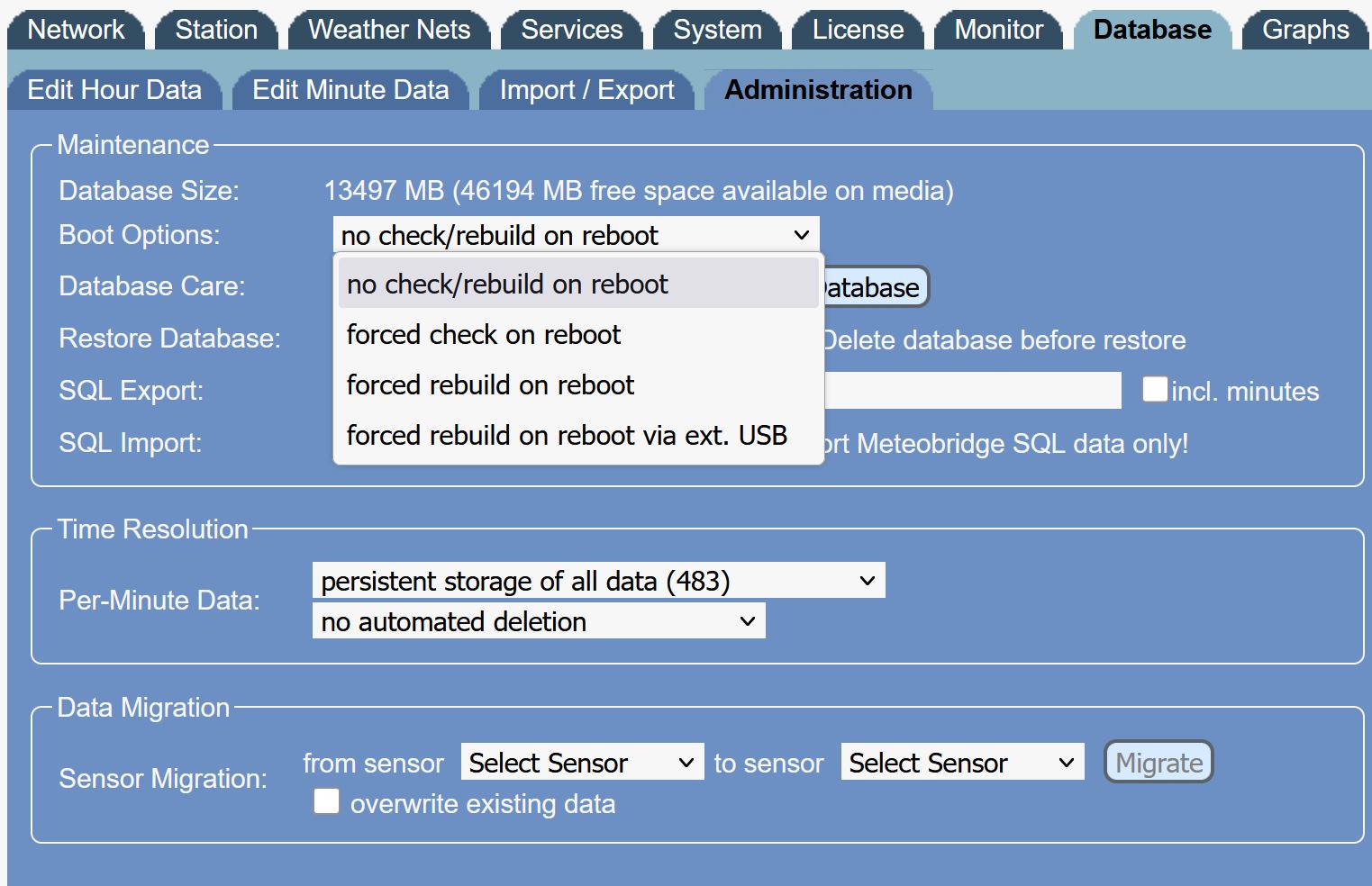Enable overwrite existing data for migration
This screenshot has height=886, width=1372.
click(x=325, y=800)
